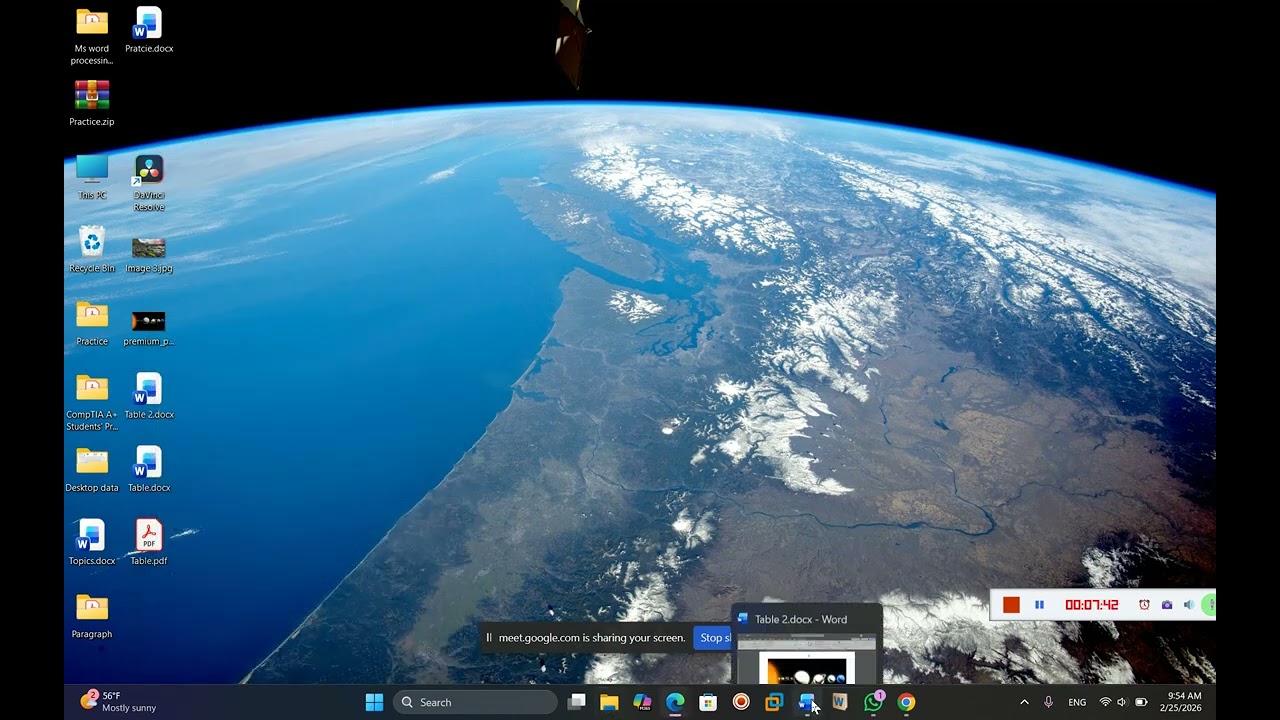This screenshot has width=1280, height=720.
Task: Open the Table 2.docx Word preview thumbnail
Action: [807, 661]
